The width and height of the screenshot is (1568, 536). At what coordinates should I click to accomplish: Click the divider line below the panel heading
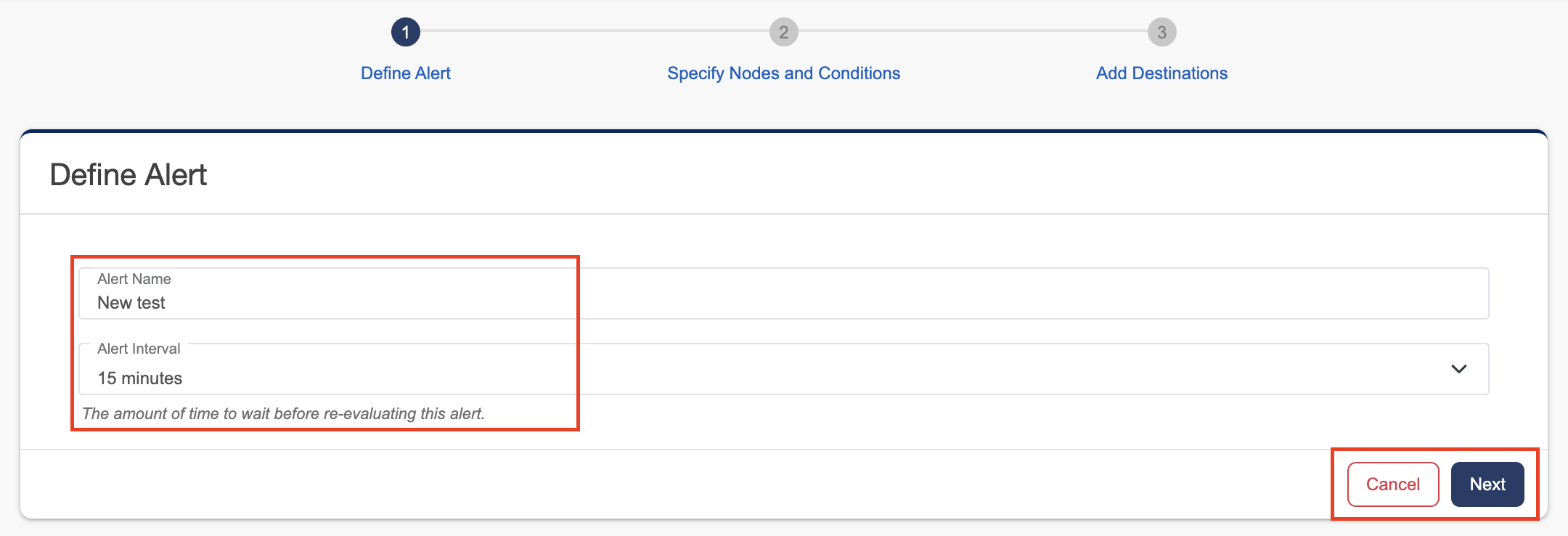[784, 214]
